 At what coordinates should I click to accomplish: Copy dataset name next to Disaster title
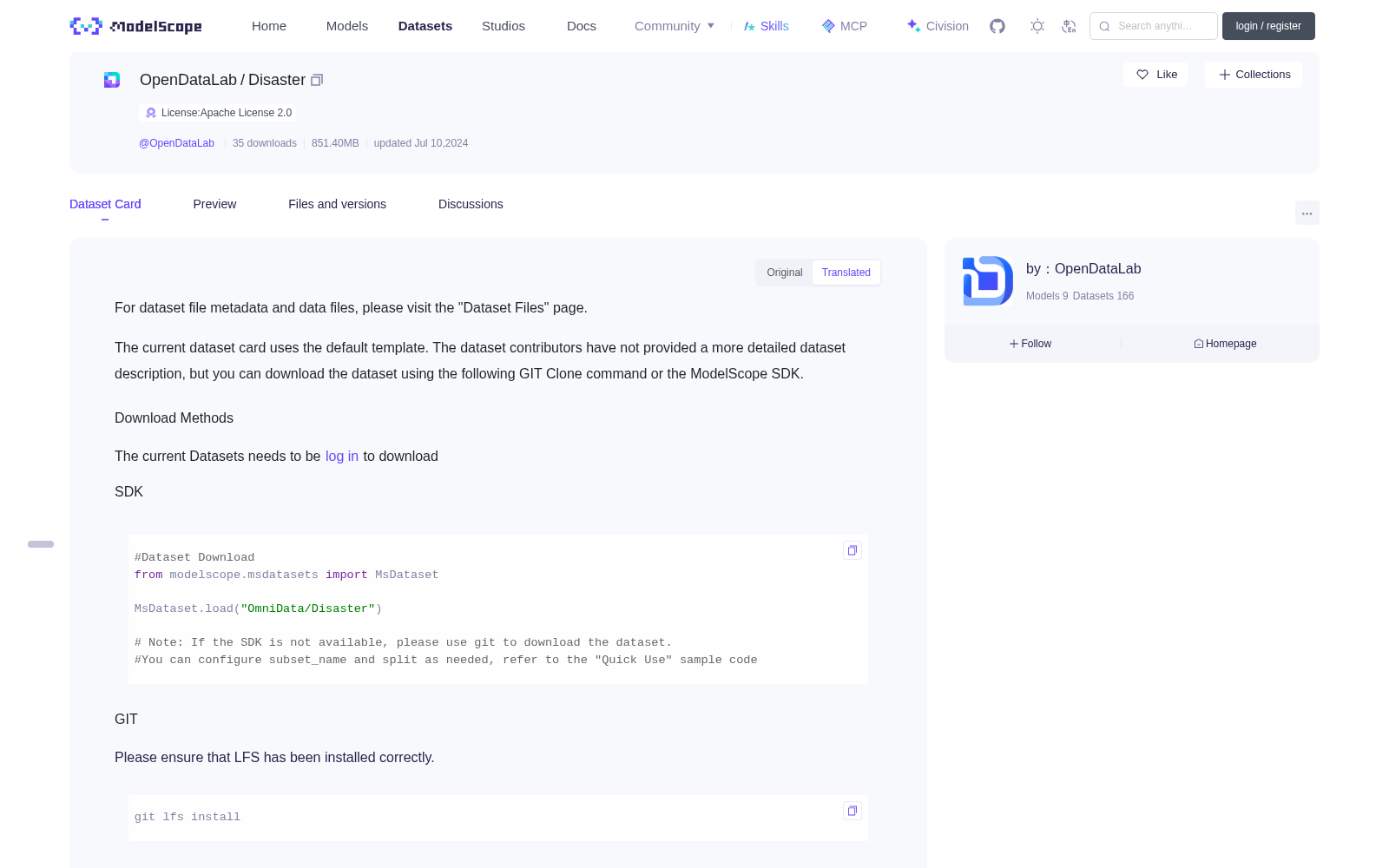317,80
